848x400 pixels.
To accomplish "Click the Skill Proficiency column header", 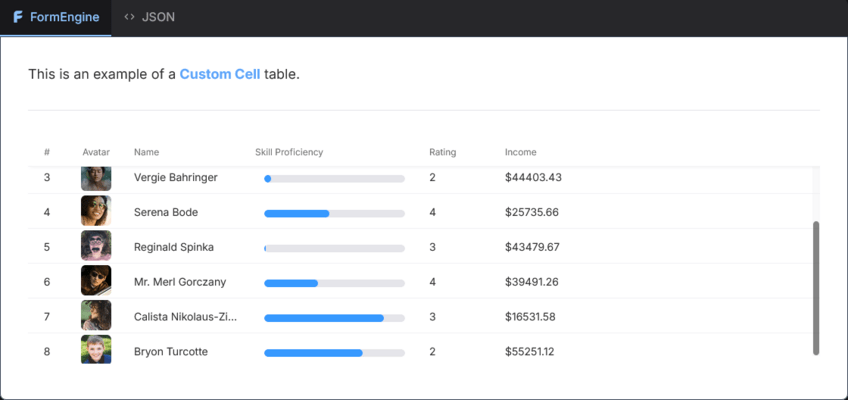I will [x=289, y=152].
